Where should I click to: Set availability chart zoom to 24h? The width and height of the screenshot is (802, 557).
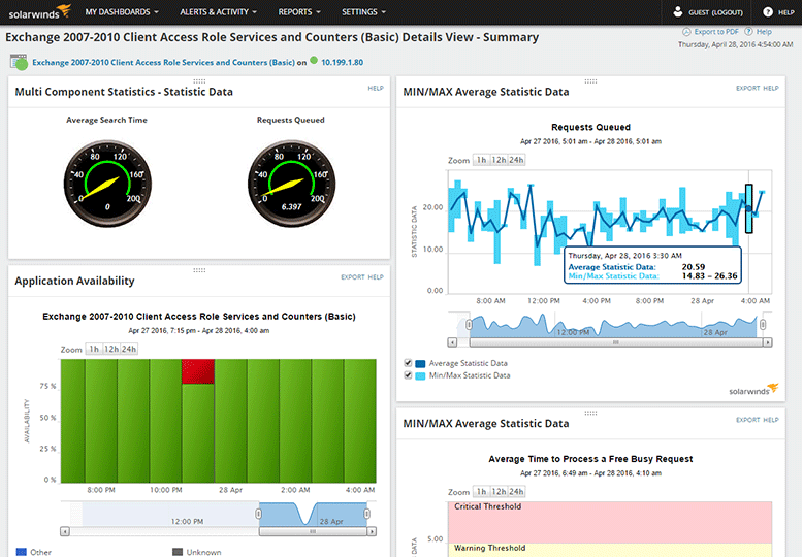(129, 349)
